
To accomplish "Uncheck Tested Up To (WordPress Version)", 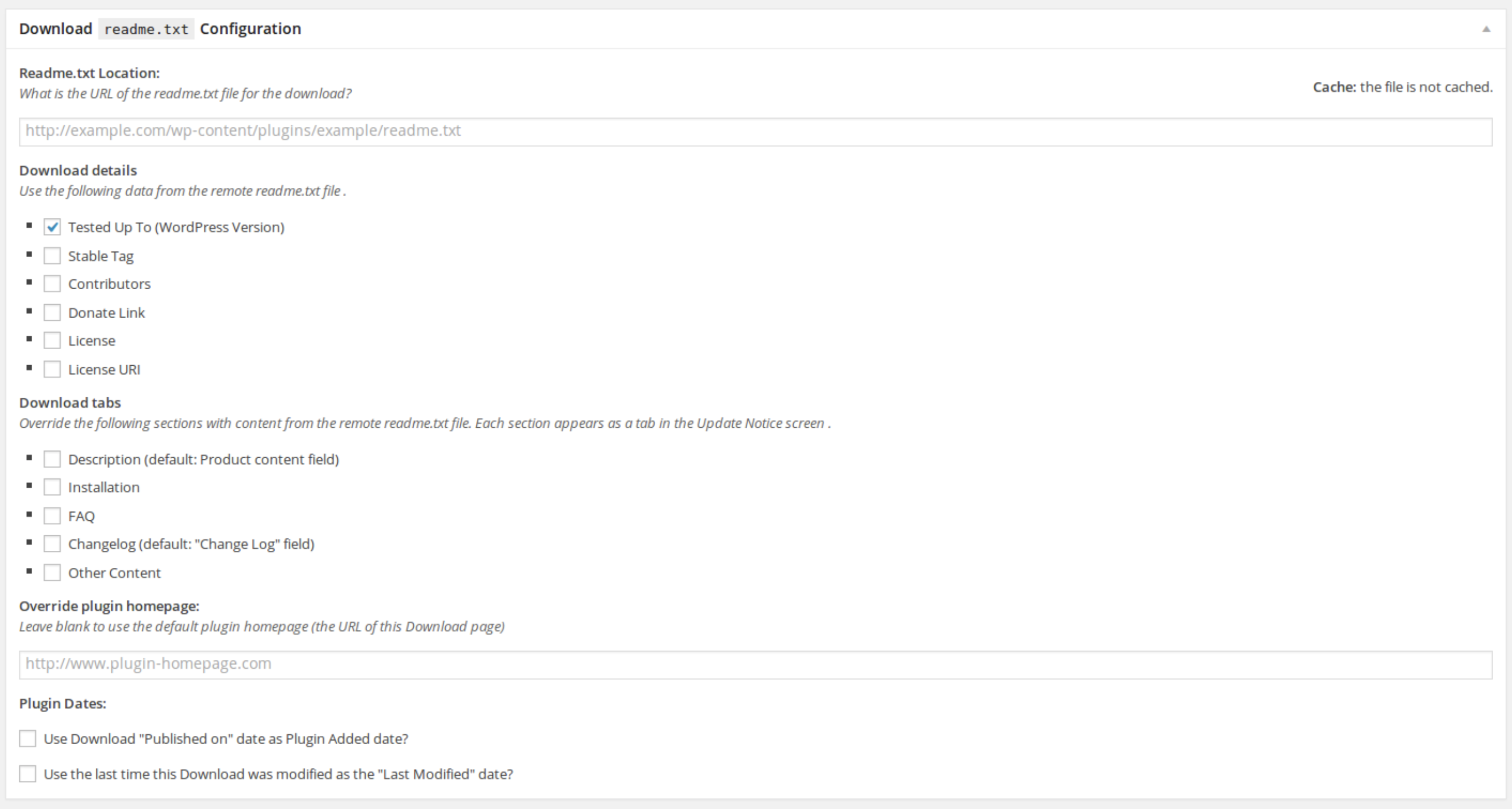I will (x=52, y=227).
